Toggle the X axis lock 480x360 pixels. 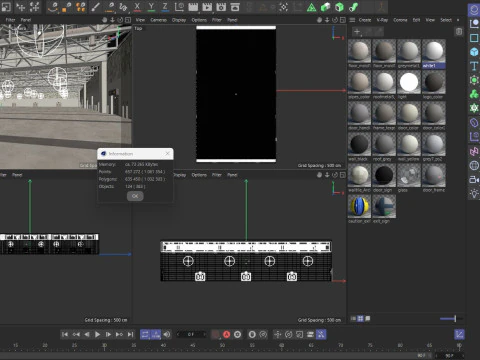[x=137, y=7]
